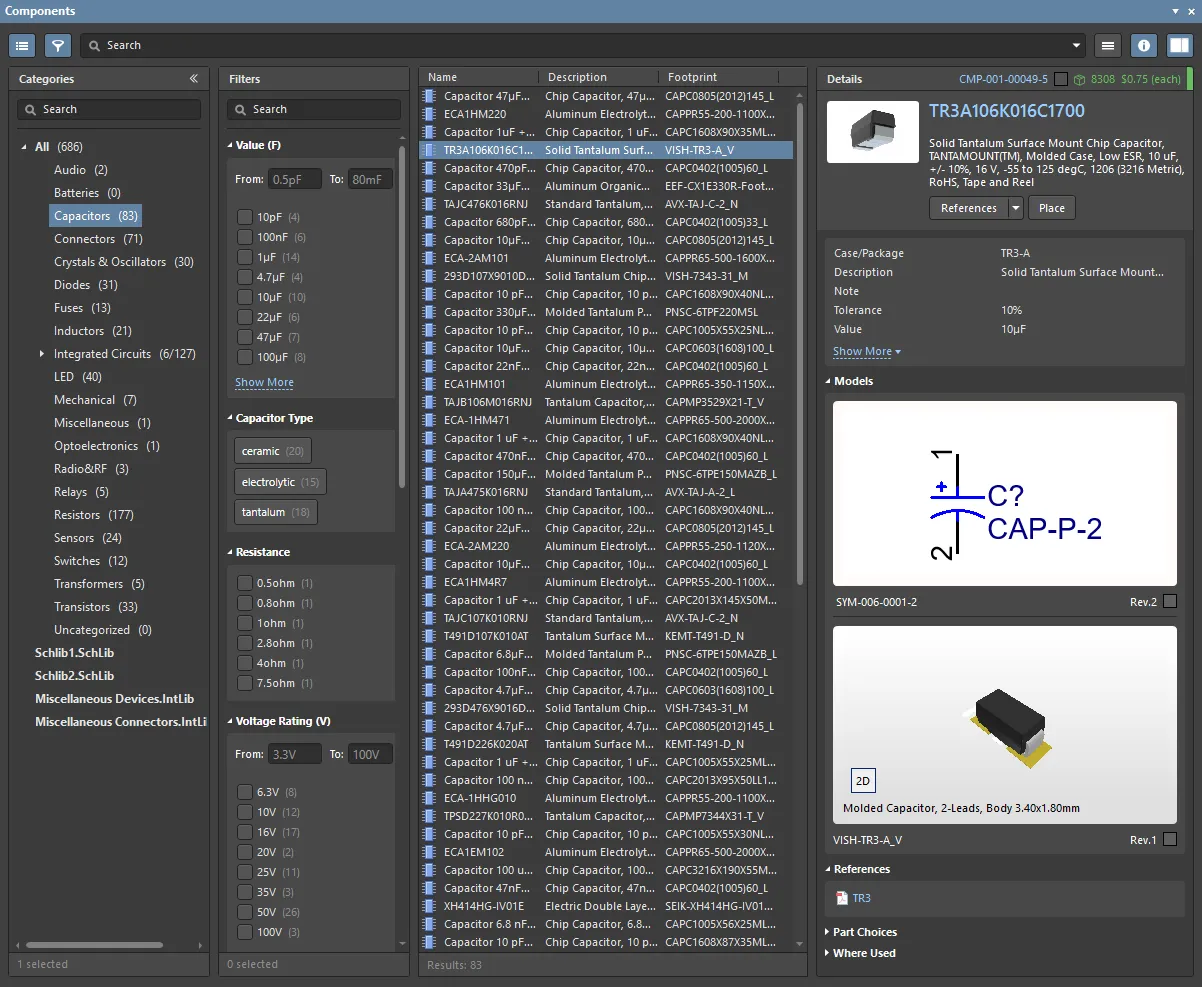
Task: Expand the Part Choices section
Action: pyautogui.click(x=864, y=932)
